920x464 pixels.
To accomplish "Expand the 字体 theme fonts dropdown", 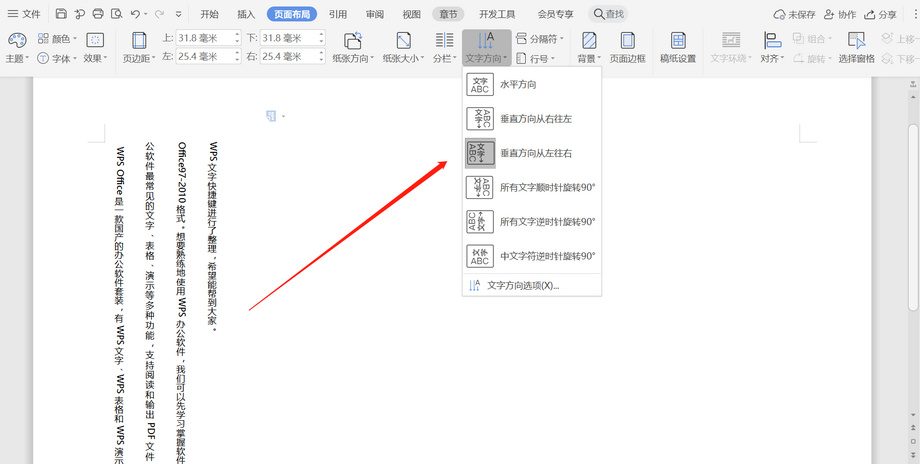I will (57, 58).
